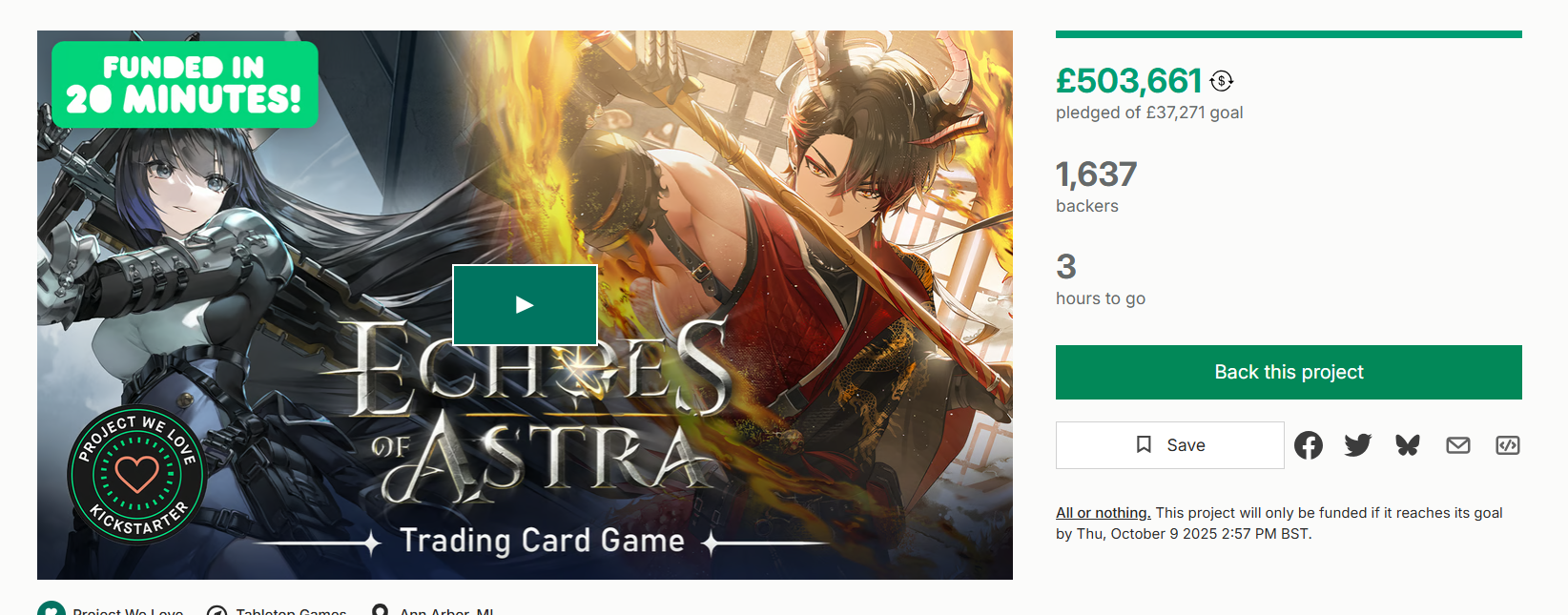Play the Echoes of Astra video
The width and height of the screenshot is (1568, 615).
pyautogui.click(x=525, y=305)
